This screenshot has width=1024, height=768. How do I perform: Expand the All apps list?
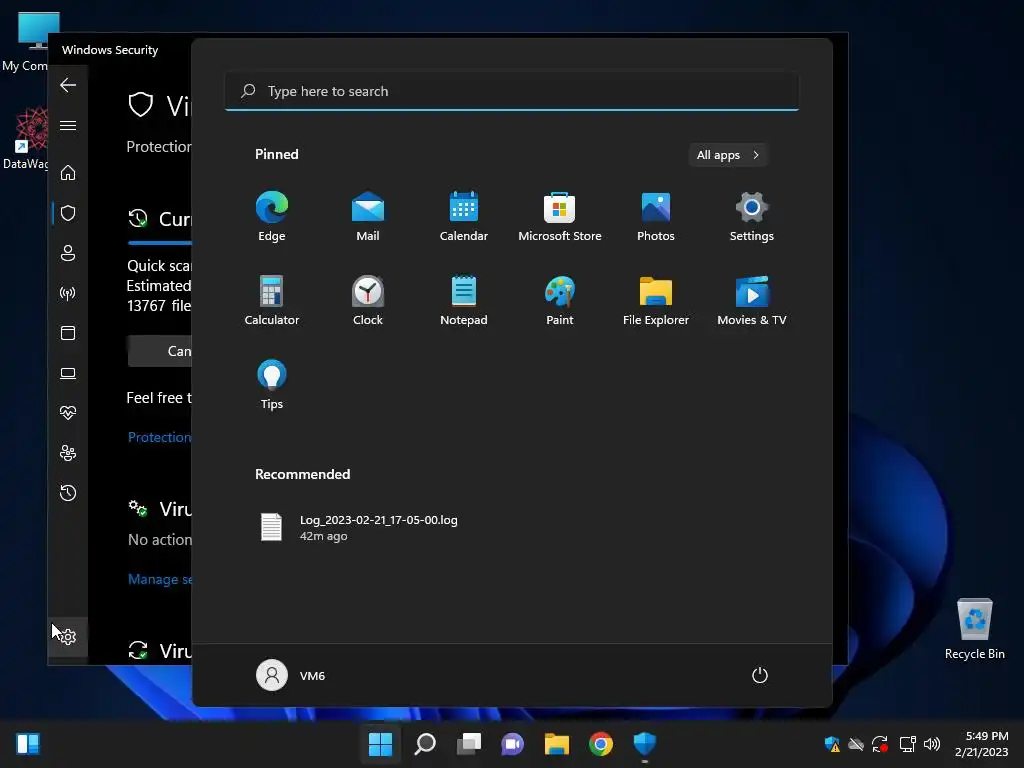click(x=728, y=155)
